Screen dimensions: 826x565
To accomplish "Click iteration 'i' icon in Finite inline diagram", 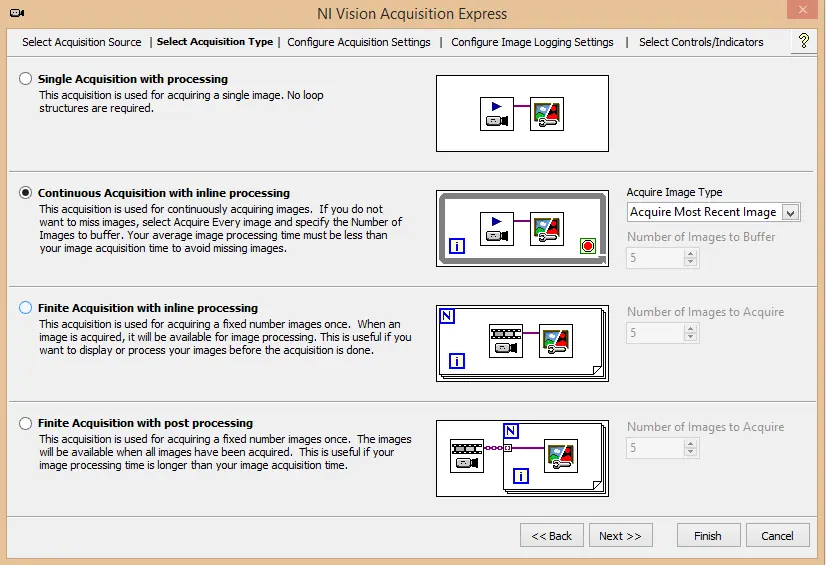I will pos(457,361).
